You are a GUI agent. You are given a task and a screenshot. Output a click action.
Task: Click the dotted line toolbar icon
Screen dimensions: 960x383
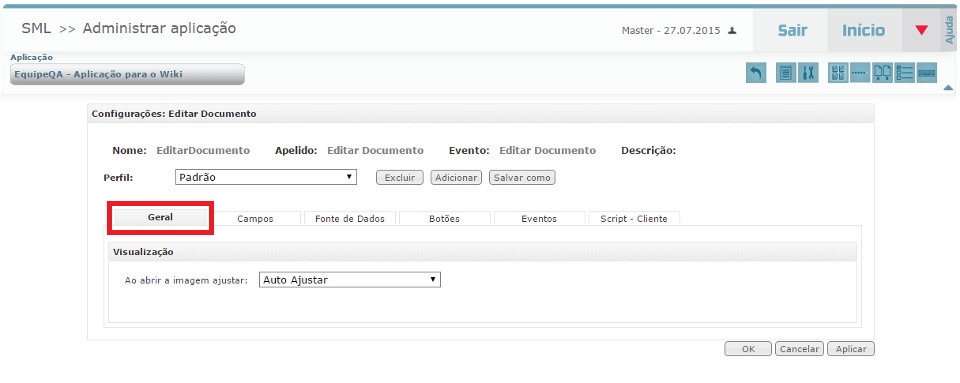point(860,73)
